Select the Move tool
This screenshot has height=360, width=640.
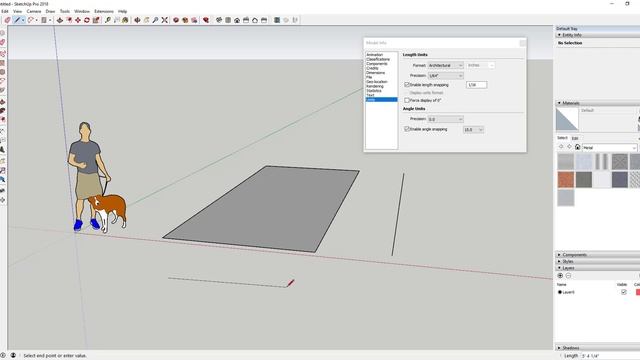(x=78, y=20)
